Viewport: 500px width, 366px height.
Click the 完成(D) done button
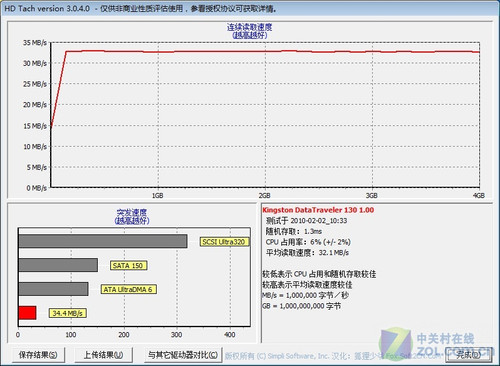[468, 355]
